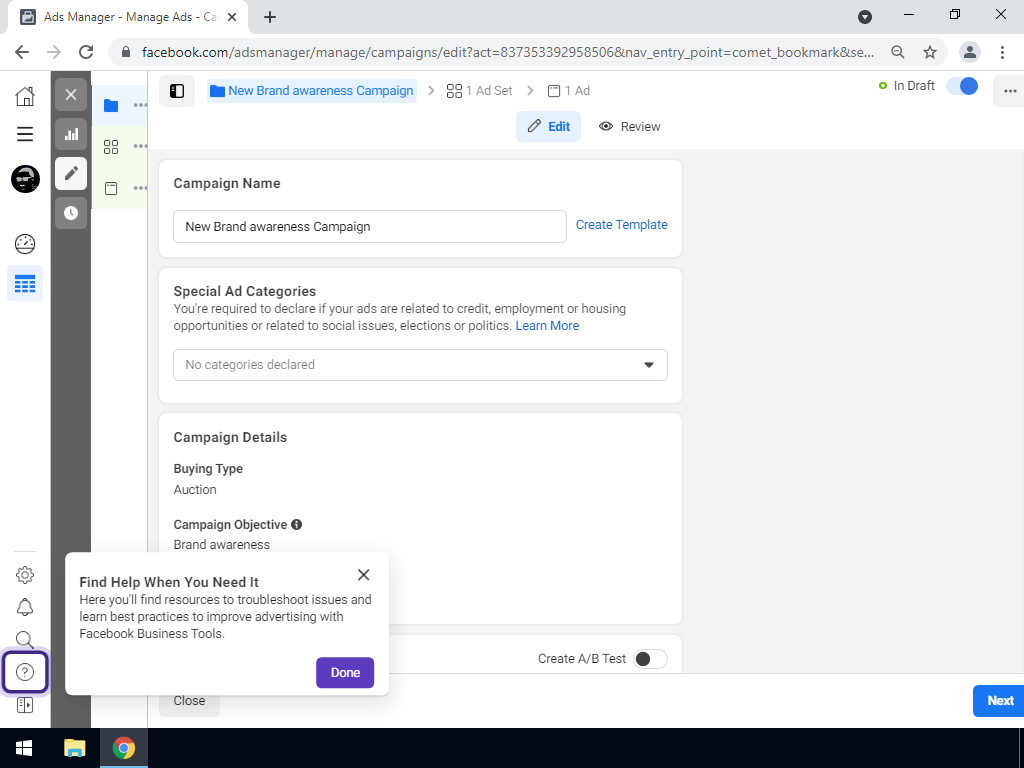Open the hamburger all-tools menu
The image size is (1024, 768).
click(25, 134)
